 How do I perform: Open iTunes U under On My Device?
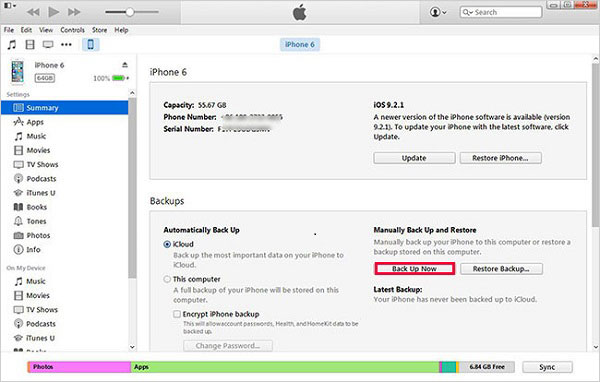pyautogui.click(x=40, y=338)
